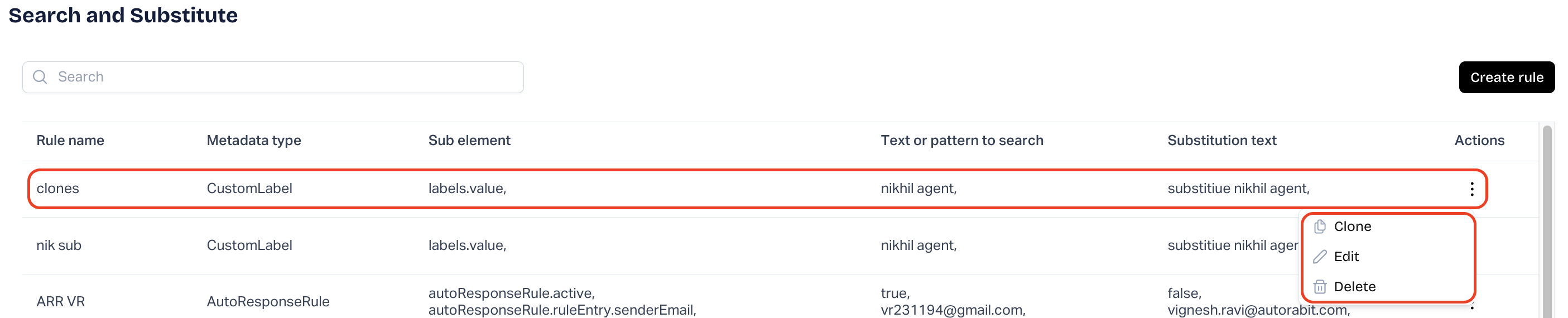Image resolution: width=1568 pixels, height=318 pixels.
Task: Click the pencil icon beside Edit
Action: pyautogui.click(x=1319, y=257)
